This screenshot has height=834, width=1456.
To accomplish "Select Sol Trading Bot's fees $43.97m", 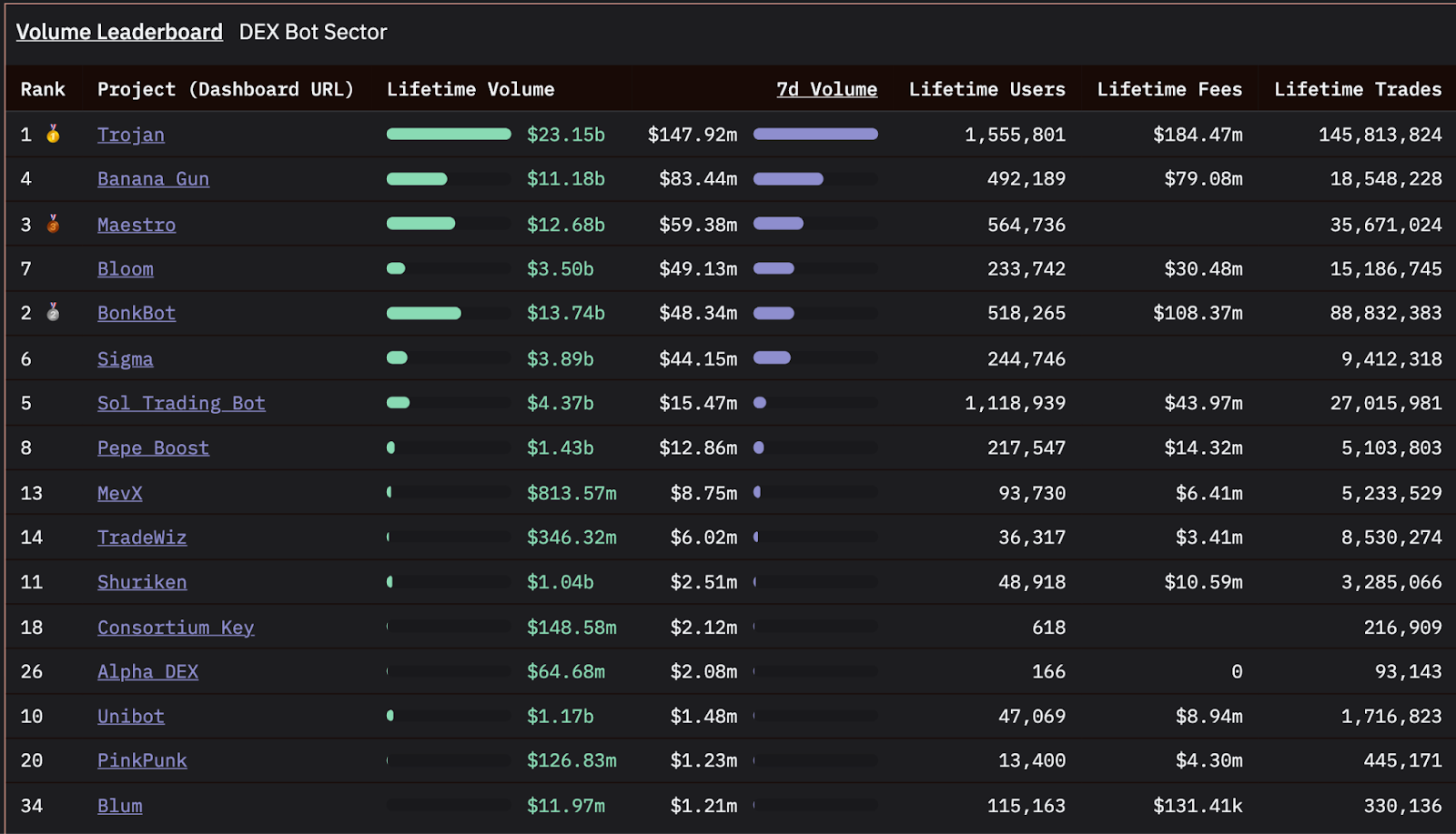I will tap(1203, 403).
